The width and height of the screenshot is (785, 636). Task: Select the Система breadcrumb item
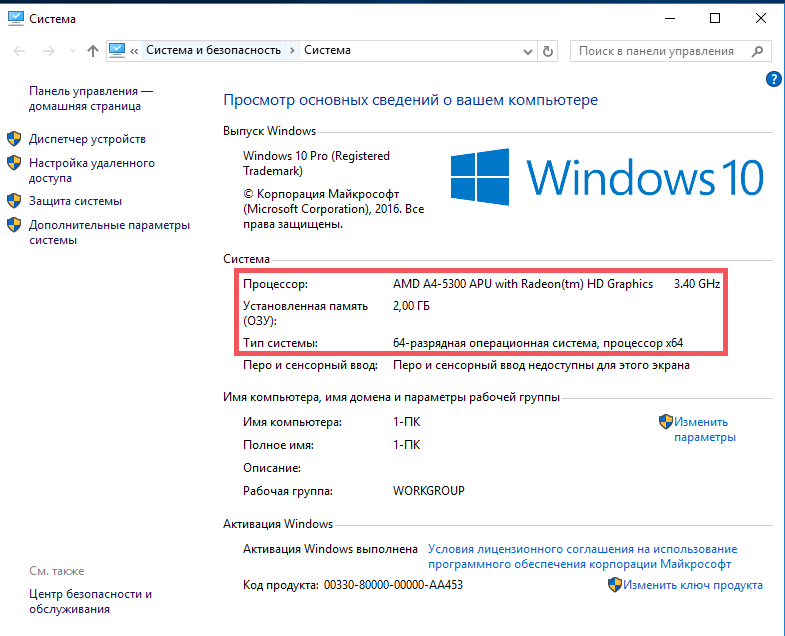(327, 50)
